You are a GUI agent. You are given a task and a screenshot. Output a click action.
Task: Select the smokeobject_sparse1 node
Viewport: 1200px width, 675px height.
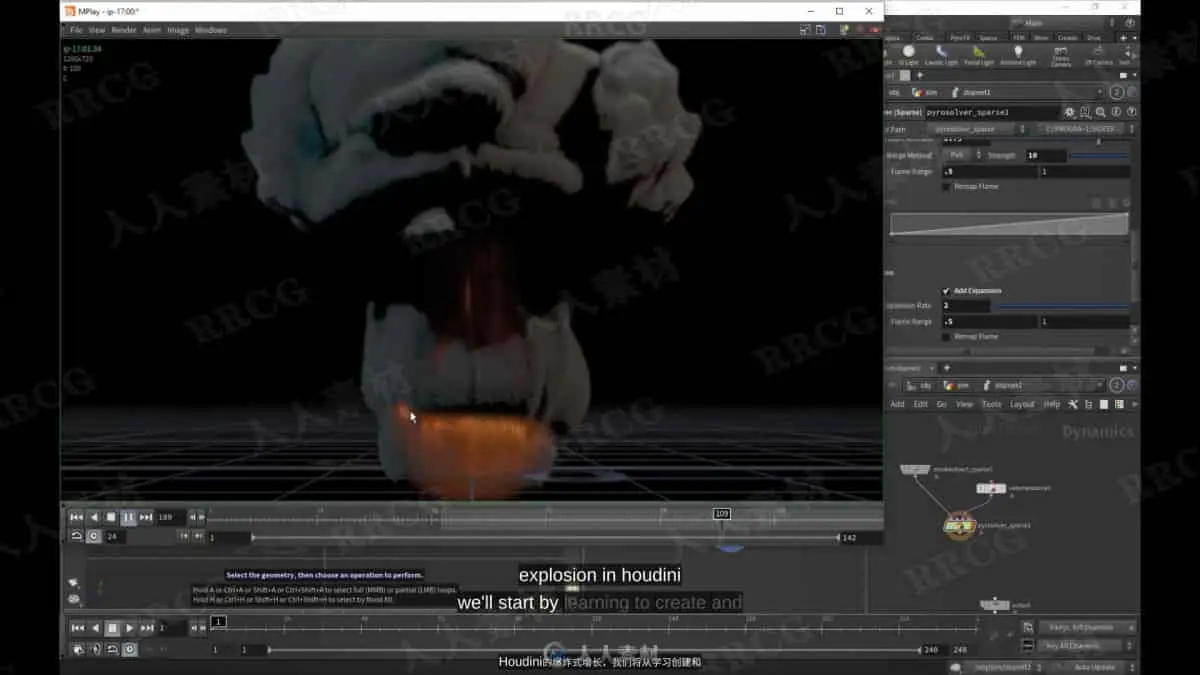pyautogui.click(x=916, y=469)
